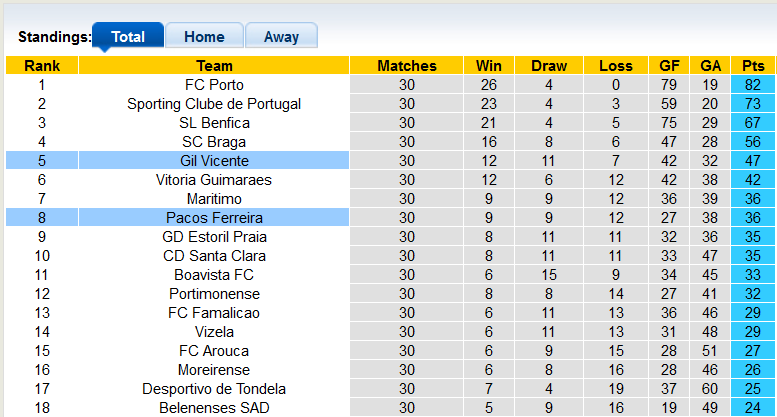This screenshot has width=777, height=417.
Task: Open the Vitoria Guimaraes team link
Action: (214, 180)
